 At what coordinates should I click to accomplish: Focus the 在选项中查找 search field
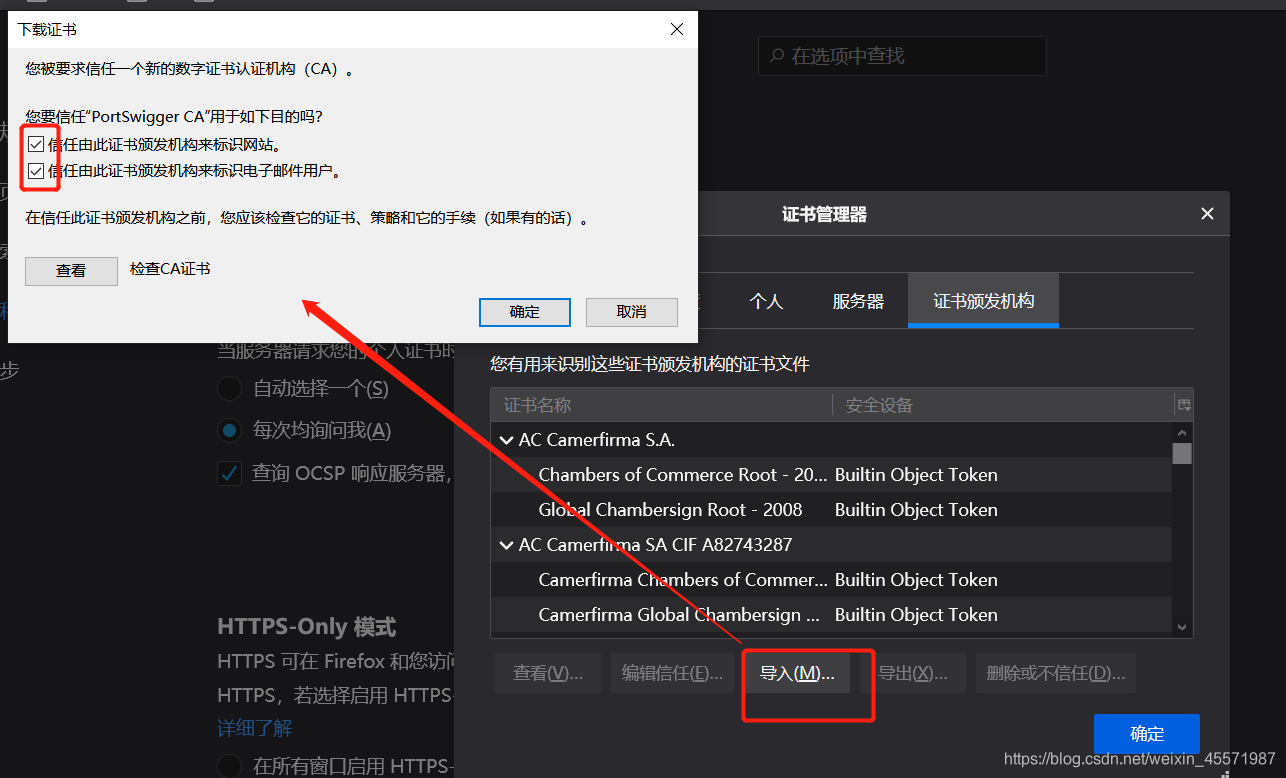pyautogui.click(x=902, y=56)
